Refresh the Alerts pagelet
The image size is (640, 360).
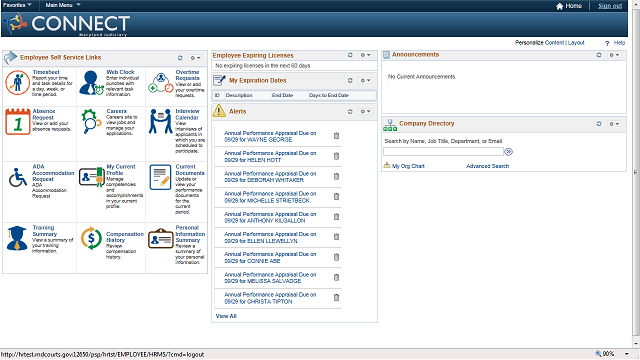(350, 111)
